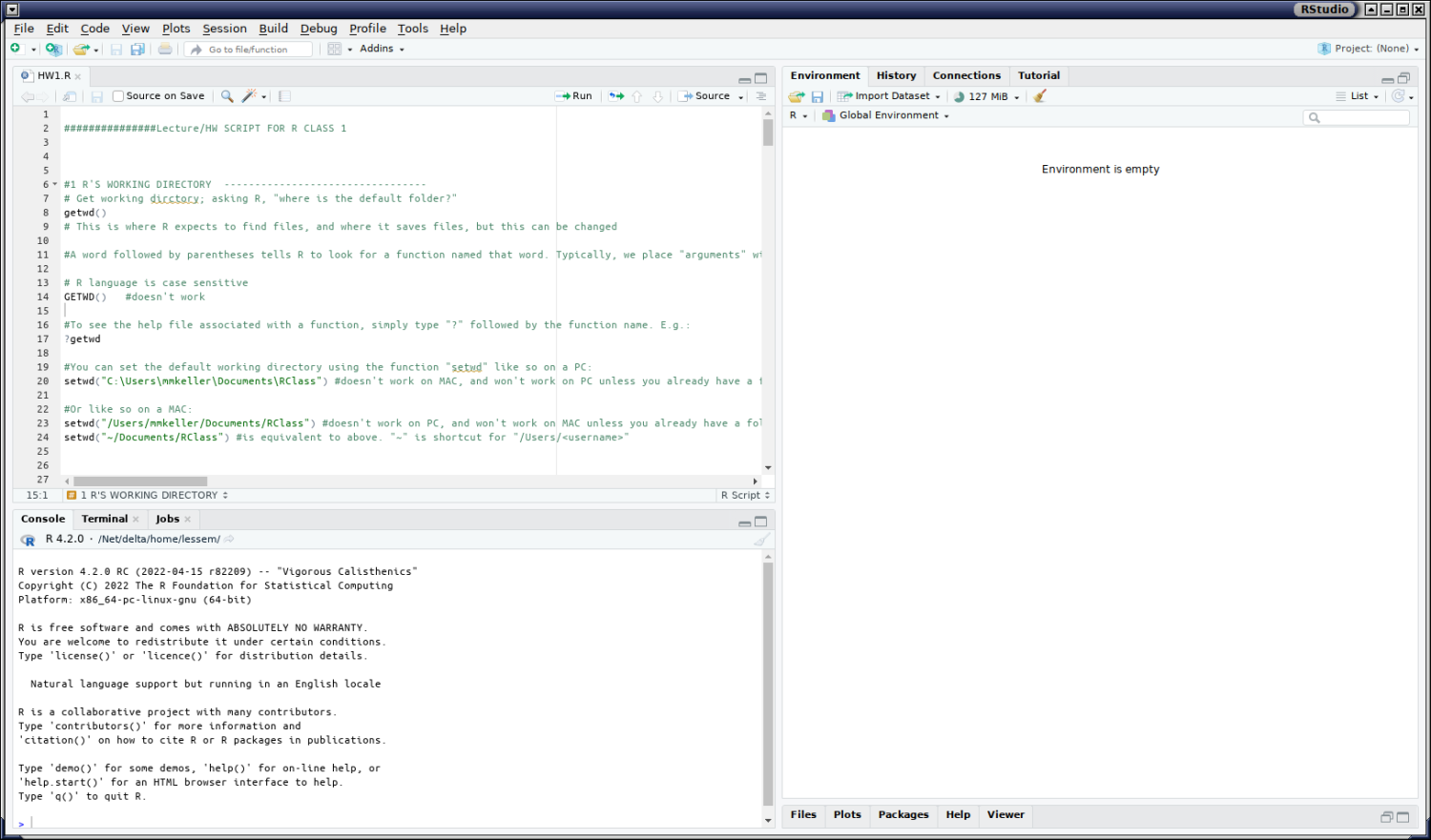Open the 127 MiB memory usage dropdown

tap(987, 96)
